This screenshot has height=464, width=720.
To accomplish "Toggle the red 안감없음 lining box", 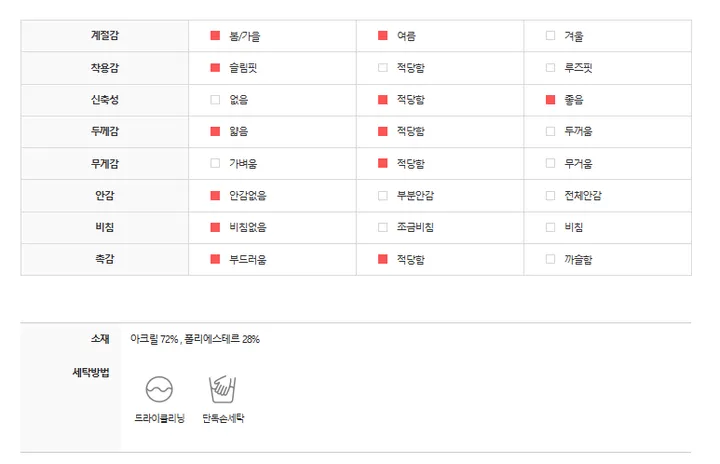I will pos(215,195).
